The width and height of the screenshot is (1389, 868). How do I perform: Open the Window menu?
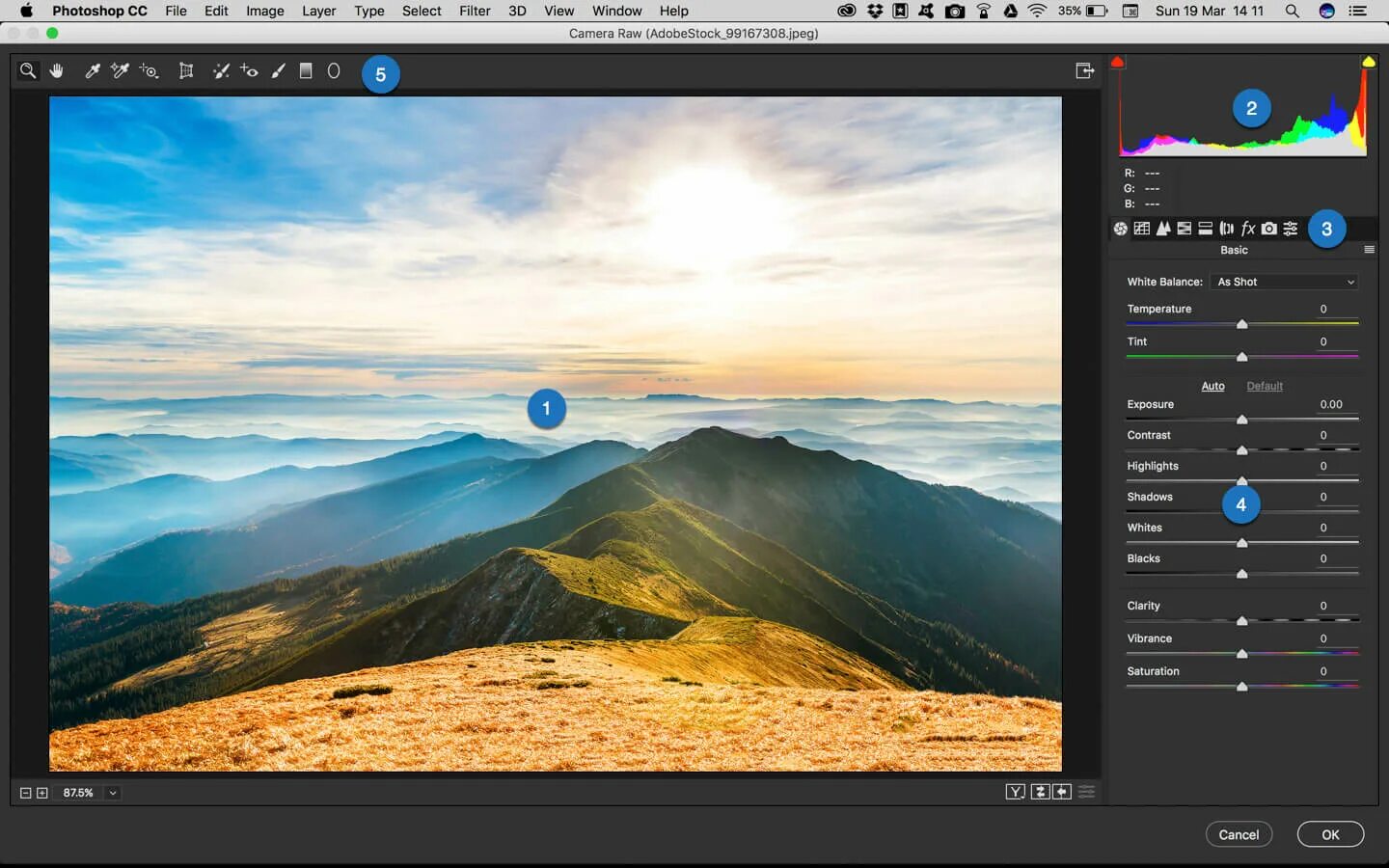(617, 11)
